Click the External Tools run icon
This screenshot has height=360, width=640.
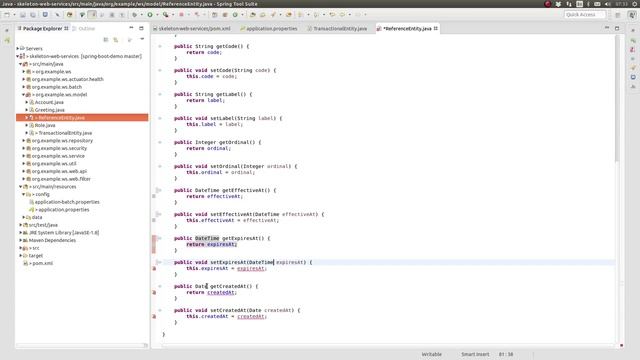click(x=166, y=15)
